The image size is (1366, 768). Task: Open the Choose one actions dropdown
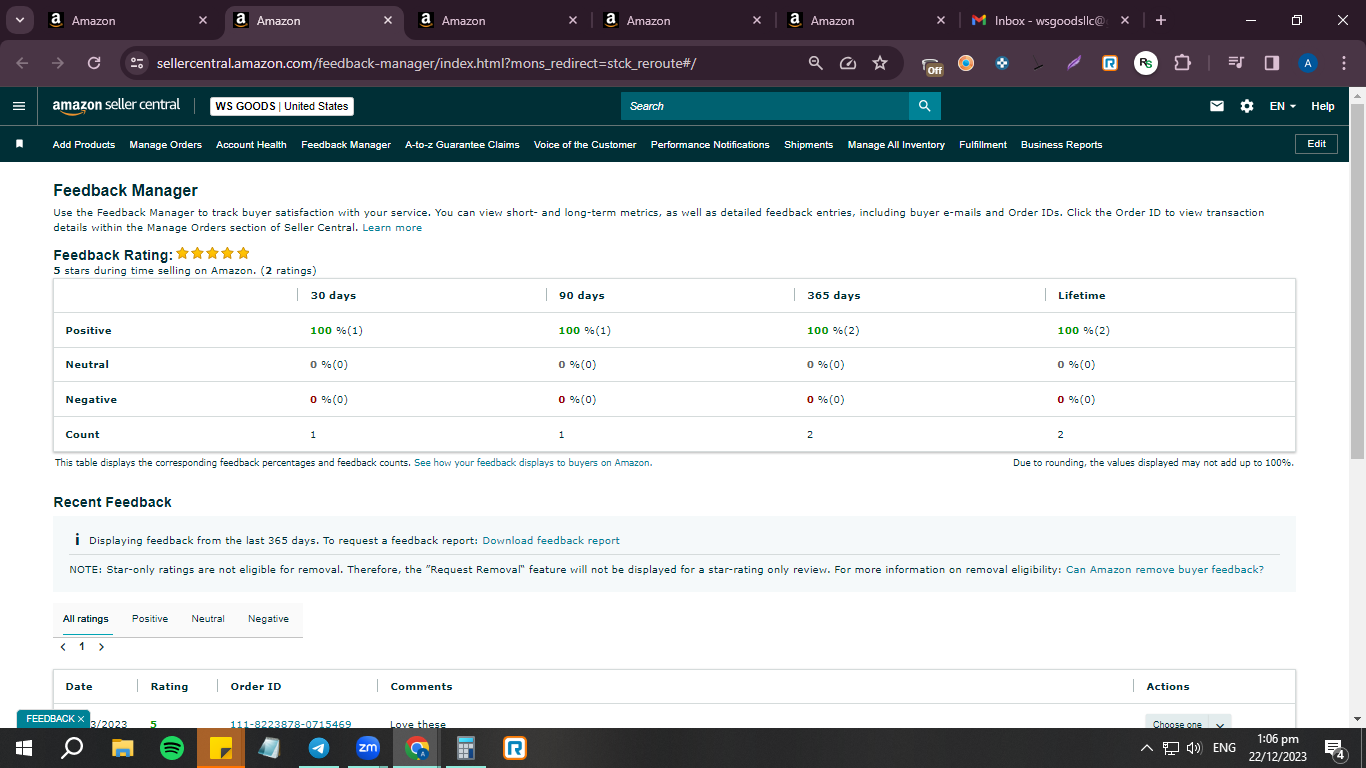tap(1188, 722)
